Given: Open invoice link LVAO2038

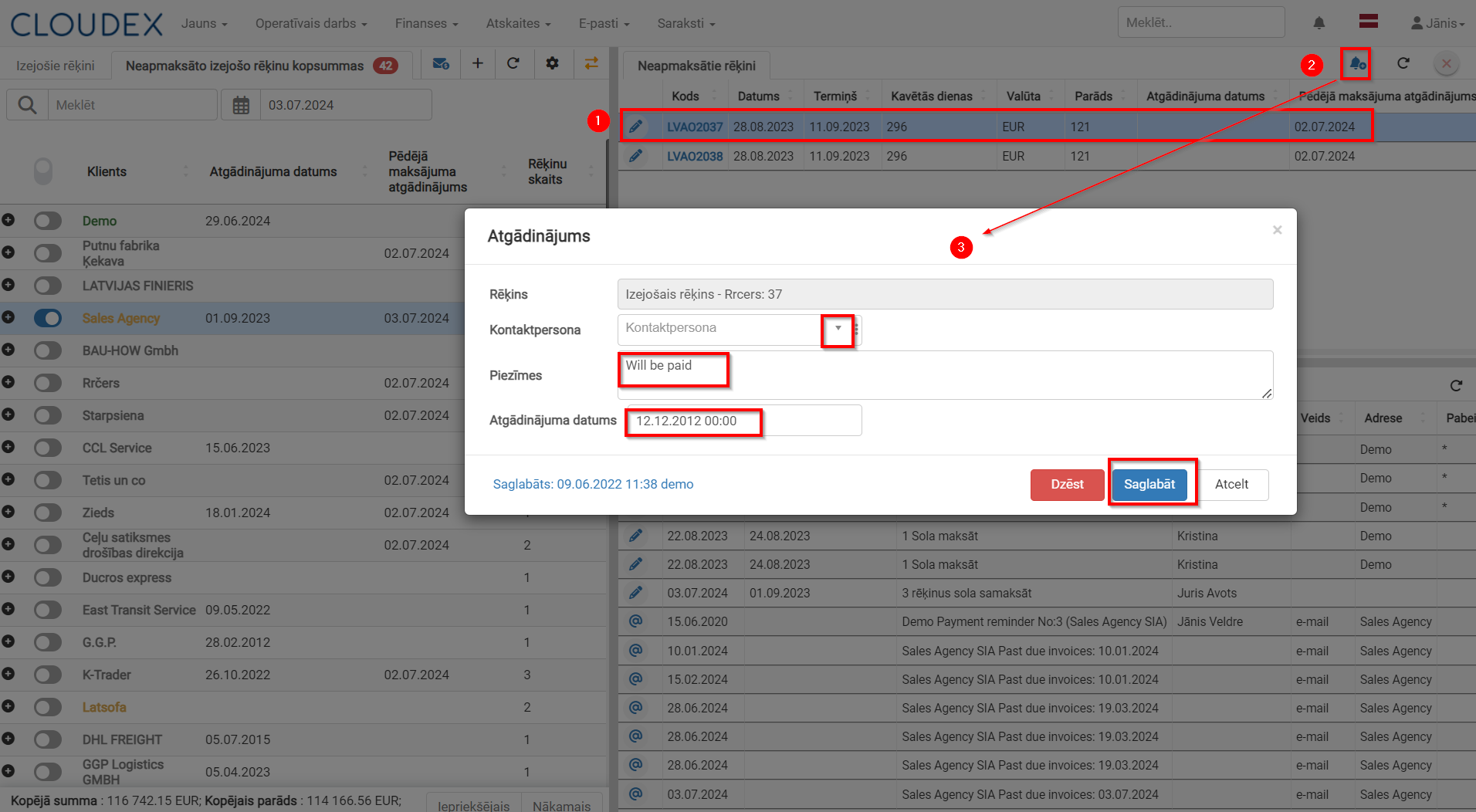Looking at the screenshot, I should [695, 156].
